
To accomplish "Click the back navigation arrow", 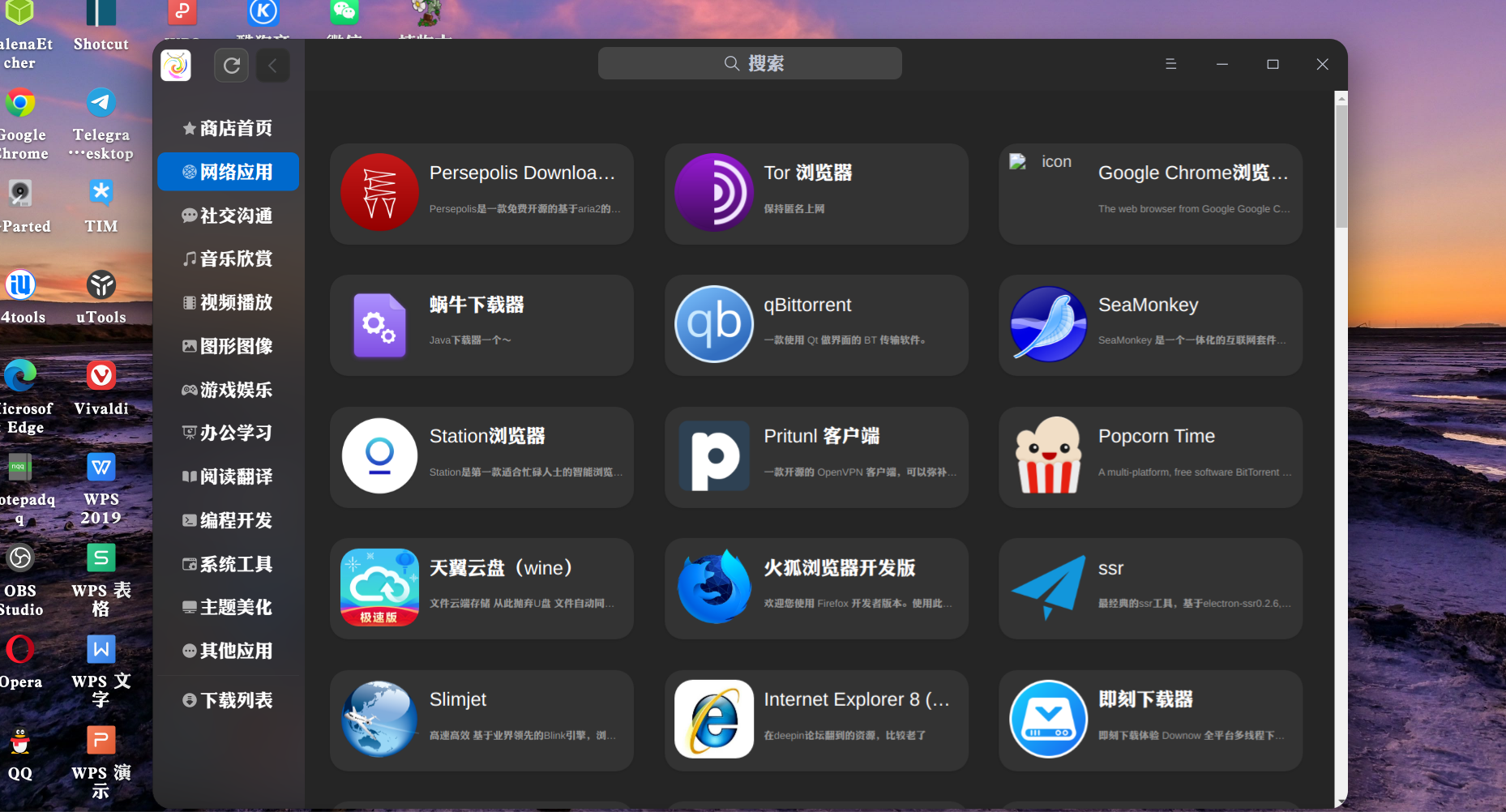I will coord(272,65).
